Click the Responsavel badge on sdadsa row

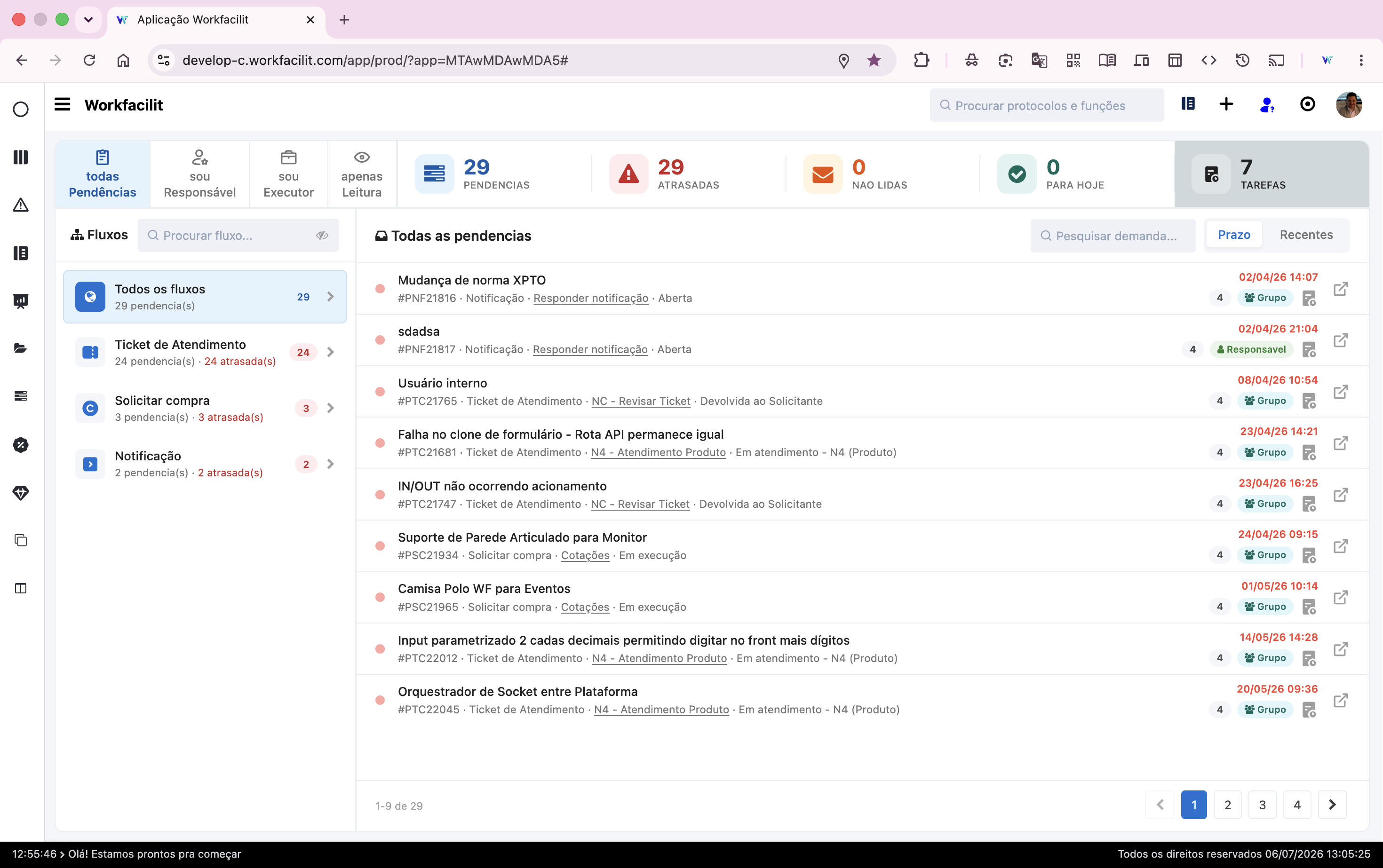click(1251, 350)
